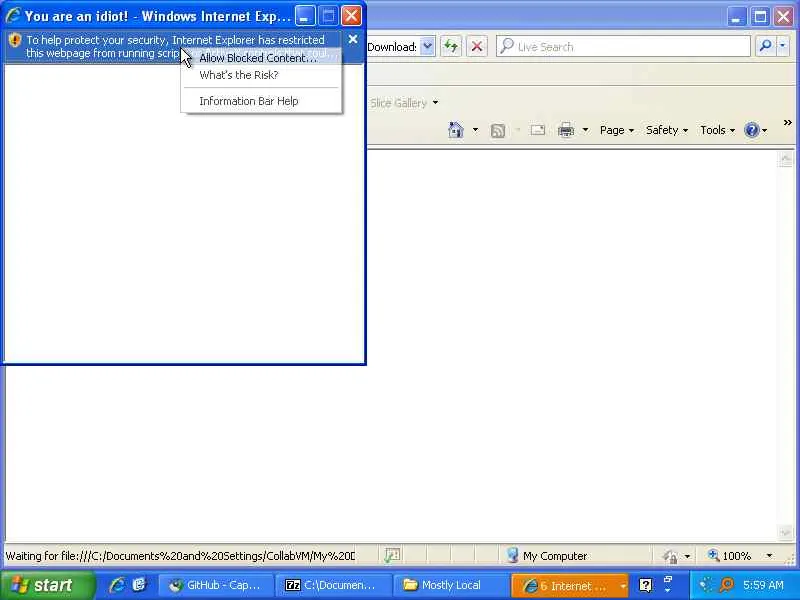
Task: Click the popup blocker status bar icon
Action: point(392,555)
